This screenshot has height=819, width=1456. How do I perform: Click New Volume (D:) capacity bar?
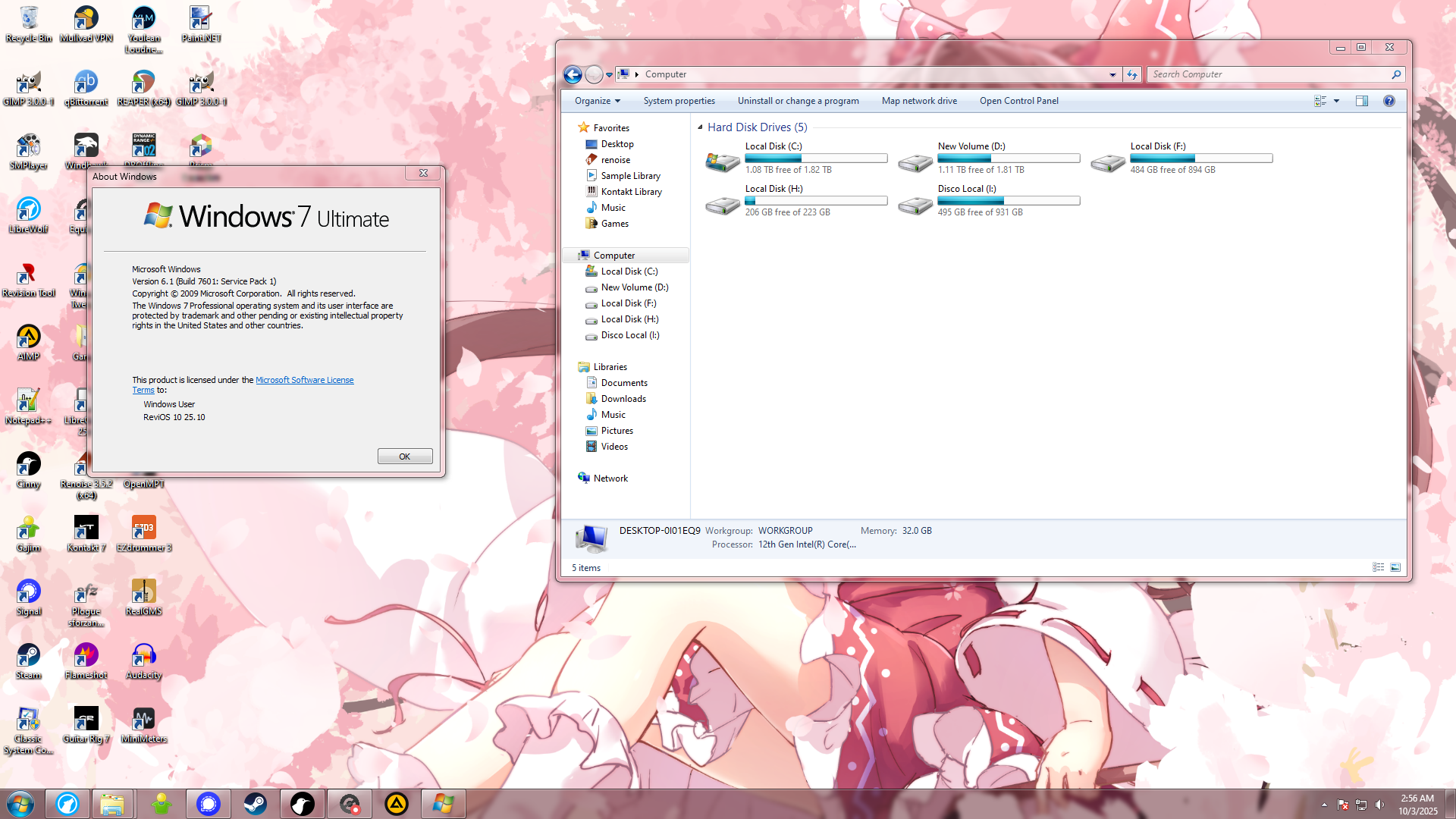coord(1008,158)
